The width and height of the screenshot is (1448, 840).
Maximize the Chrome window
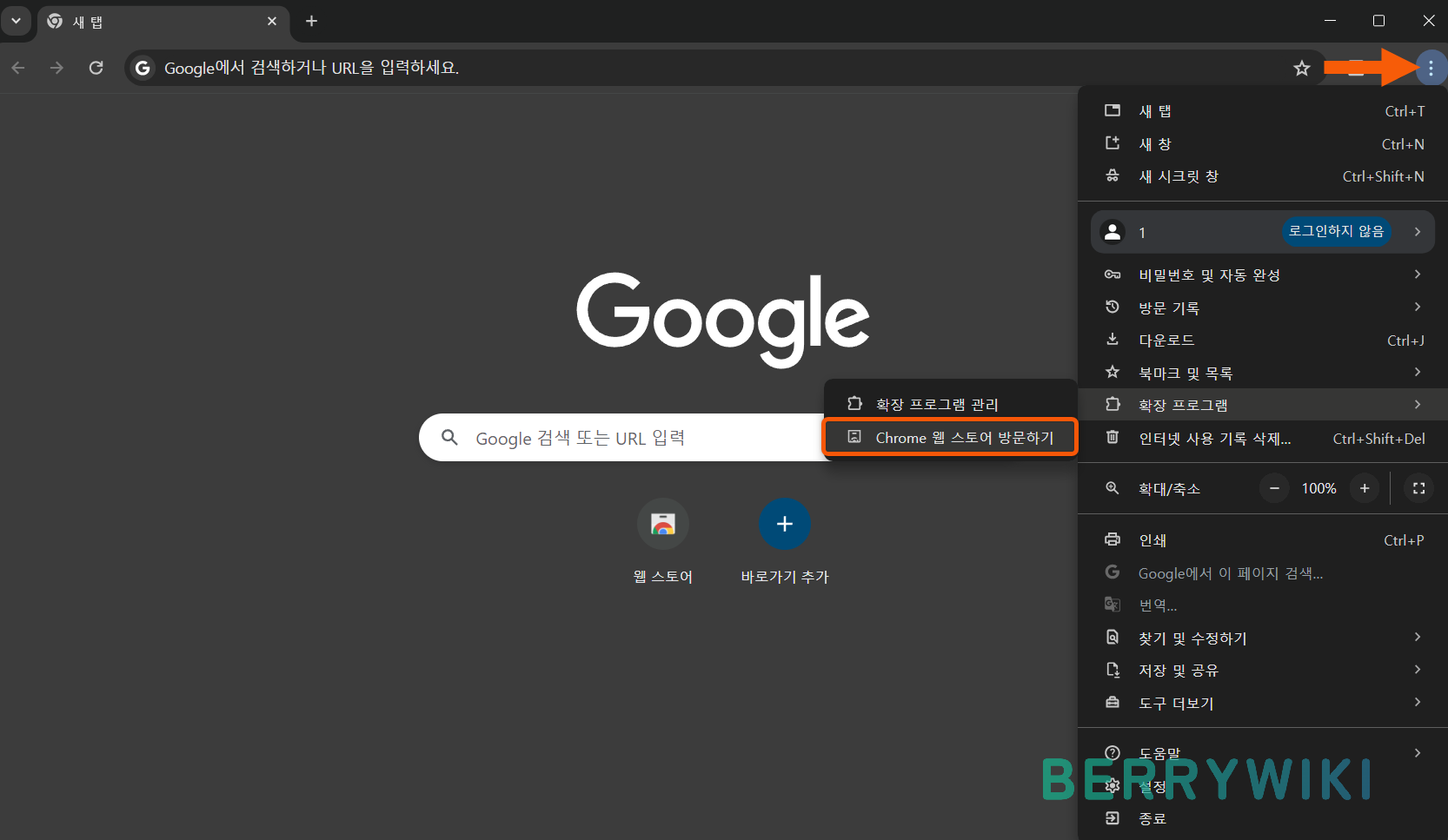[1378, 21]
